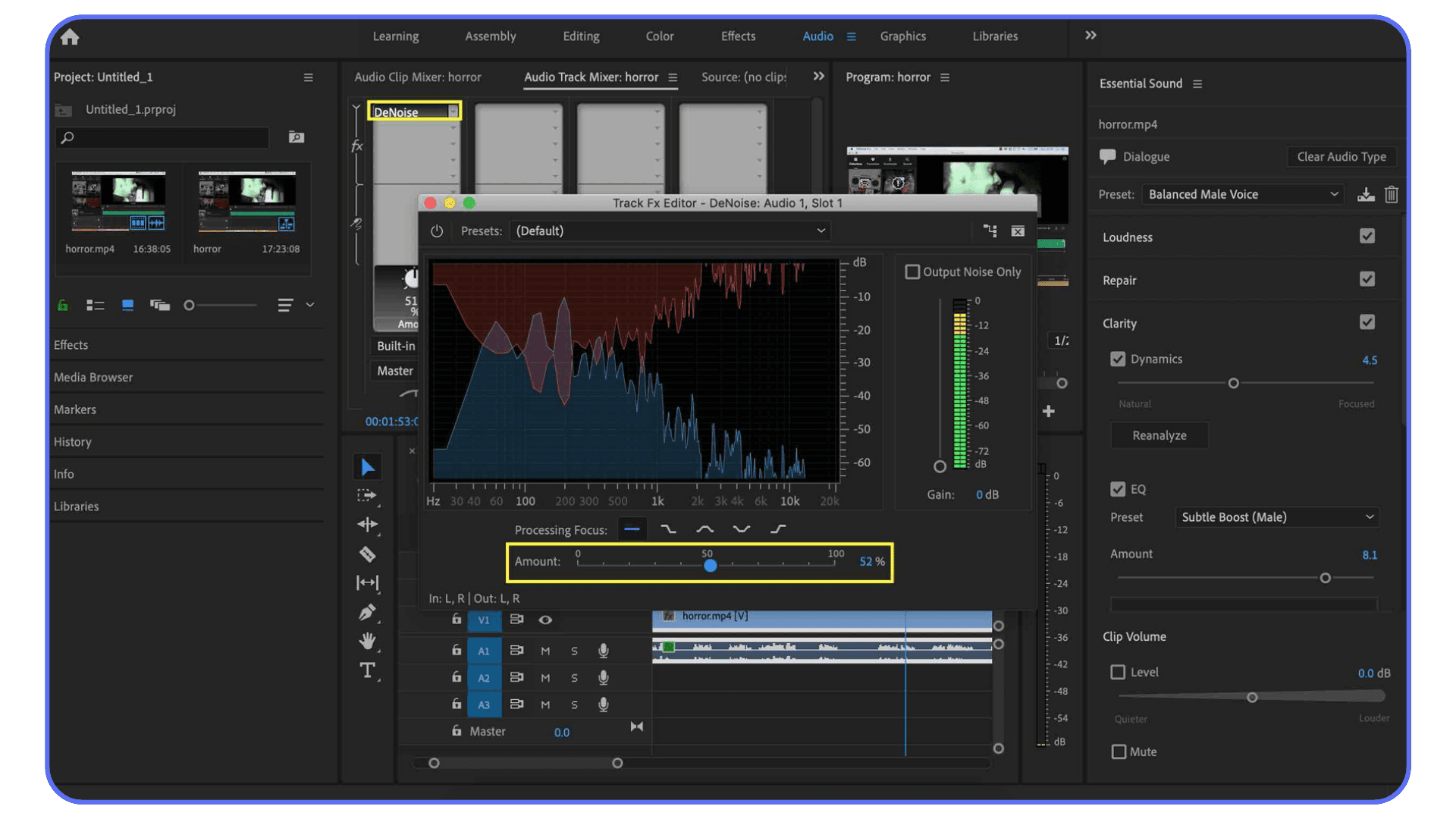This screenshot has height=819, width=1456.
Task: Arm track A1 for voice-over record
Action: [x=603, y=650]
